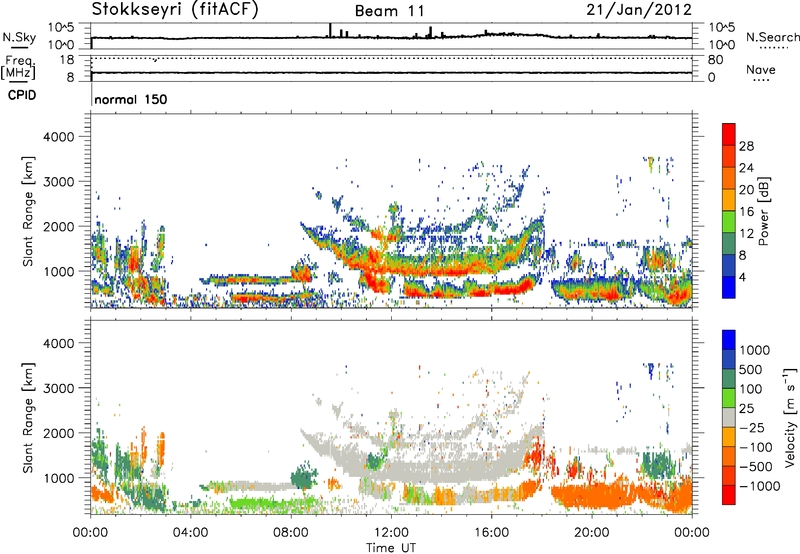Click the '-1000' velocity colorbar tick label
Screen dimensions: 800x554
[x=759, y=486]
